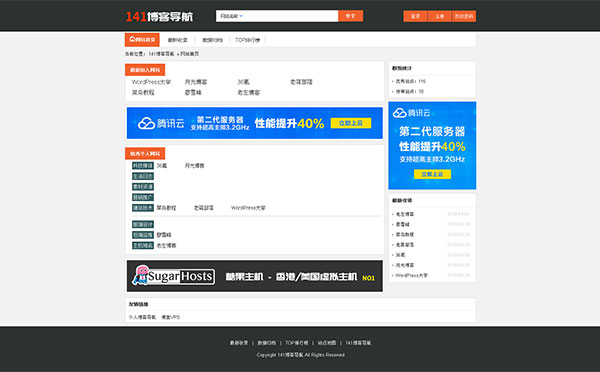Click yellow 立即上云 button in wide banner
Image resolution: width=600 pixels, height=372 pixels.
pyautogui.click(x=351, y=123)
